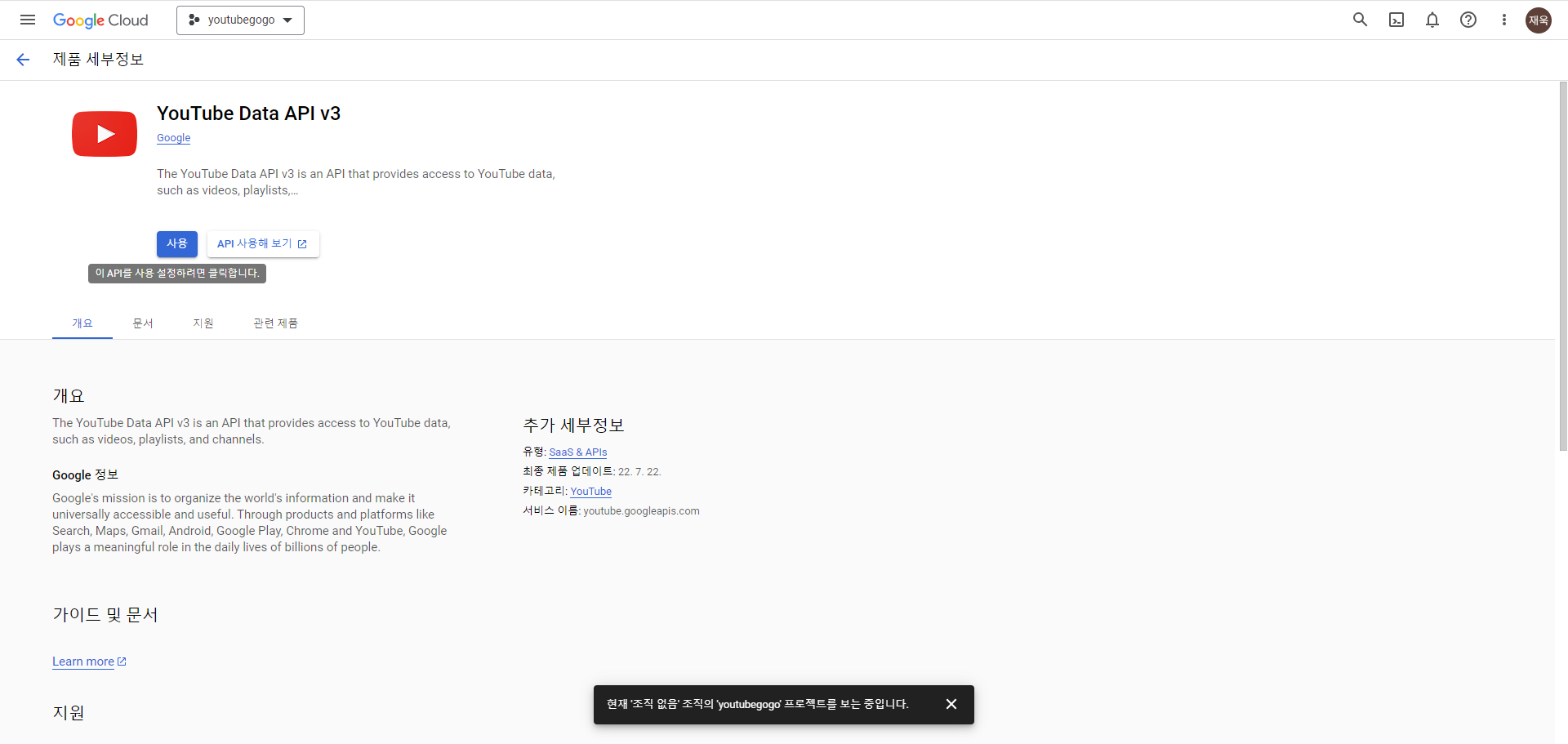Click the API 사용해 보기 button
1568x744 pixels.
[263, 243]
